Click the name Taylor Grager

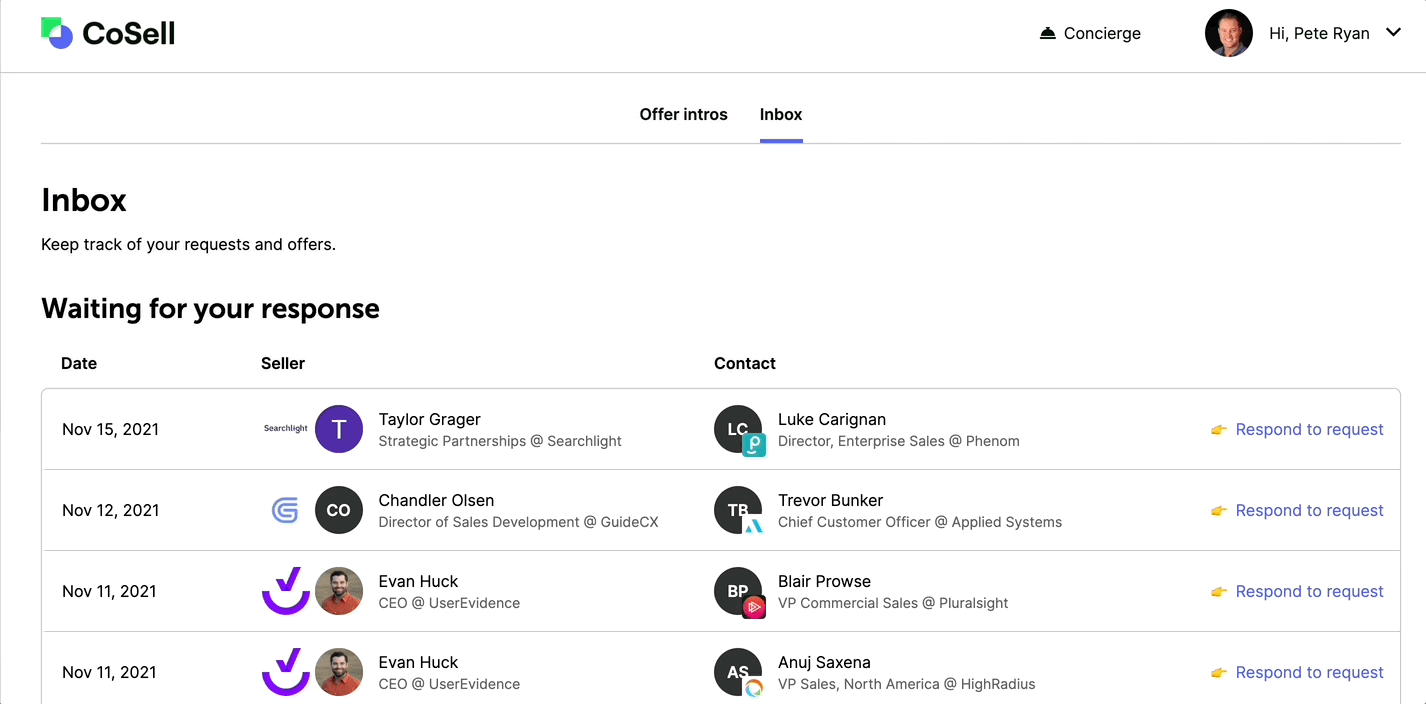(x=430, y=419)
